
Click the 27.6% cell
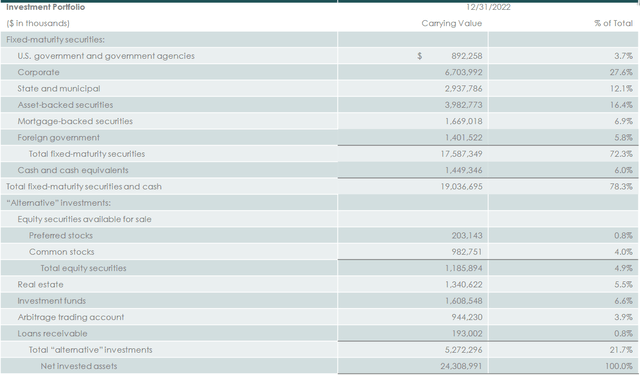(621, 72)
